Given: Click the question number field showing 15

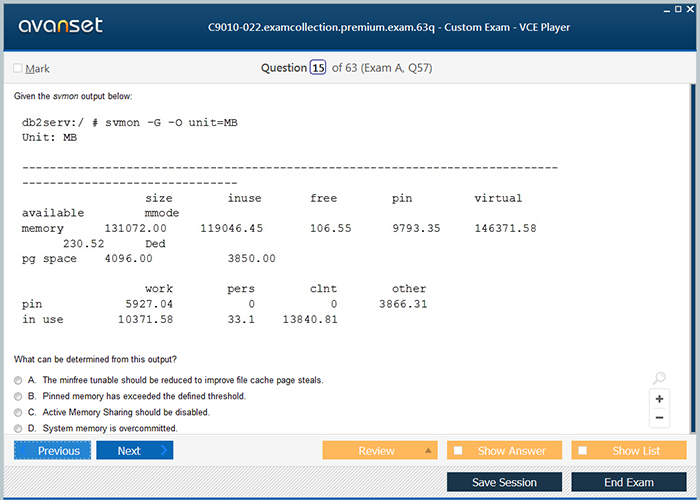Looking at the screenshot, I should tap(318, 68).
